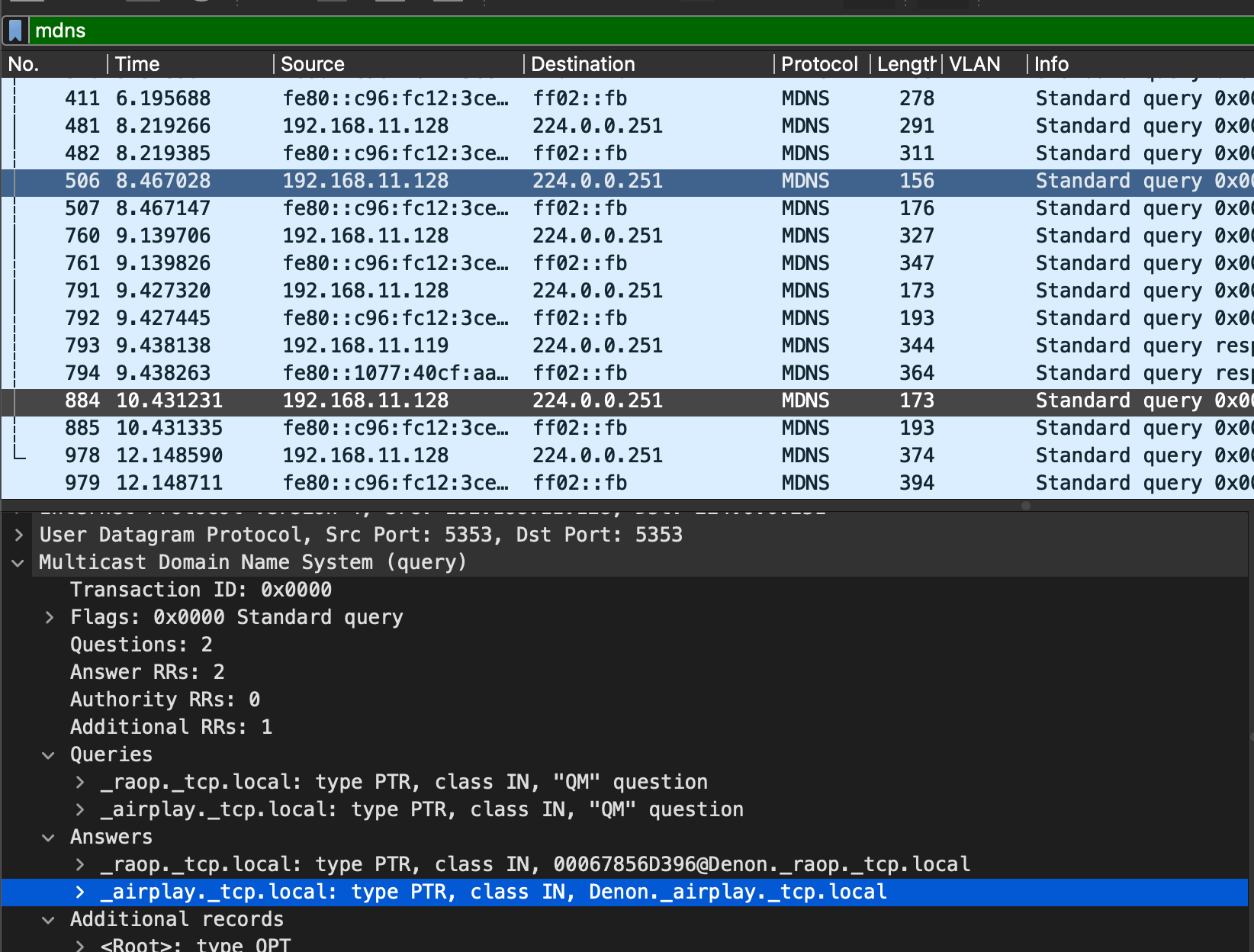Select packet 978 with length 374
The height and width of the screenshot is (952, 1254).
627,455
